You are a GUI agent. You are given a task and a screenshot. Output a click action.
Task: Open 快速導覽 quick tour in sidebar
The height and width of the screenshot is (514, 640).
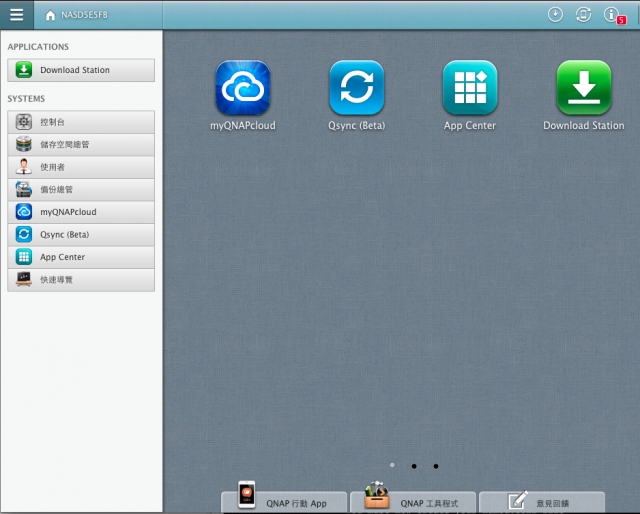[81, 280]
